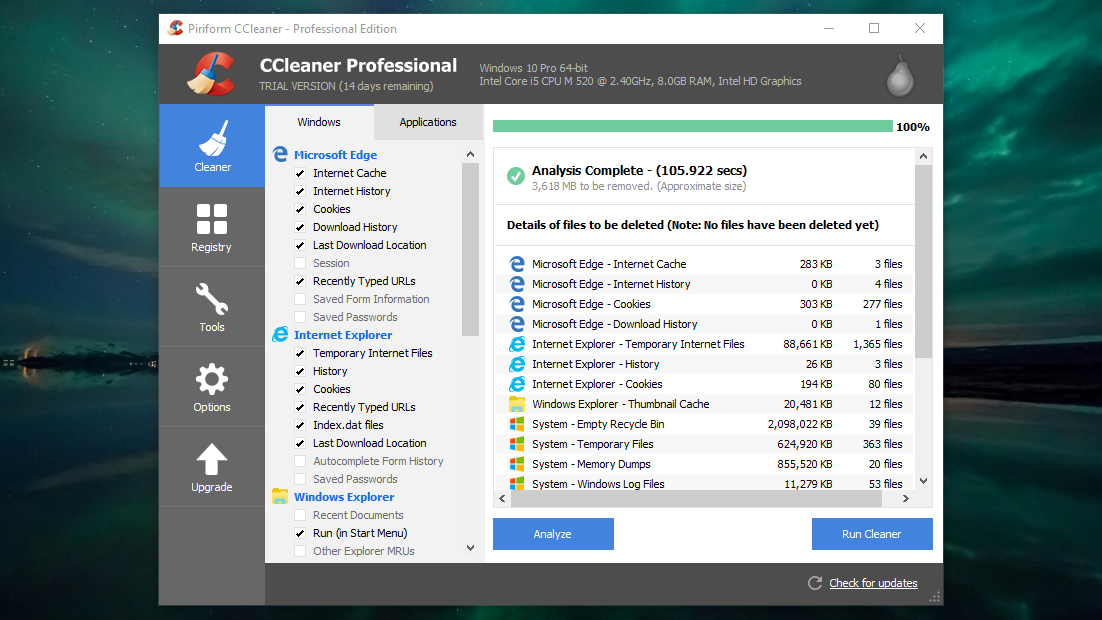Viewport: 1102px width, 620px height.
Task: Click the Analyze button
Action: [x=552, y=533]
